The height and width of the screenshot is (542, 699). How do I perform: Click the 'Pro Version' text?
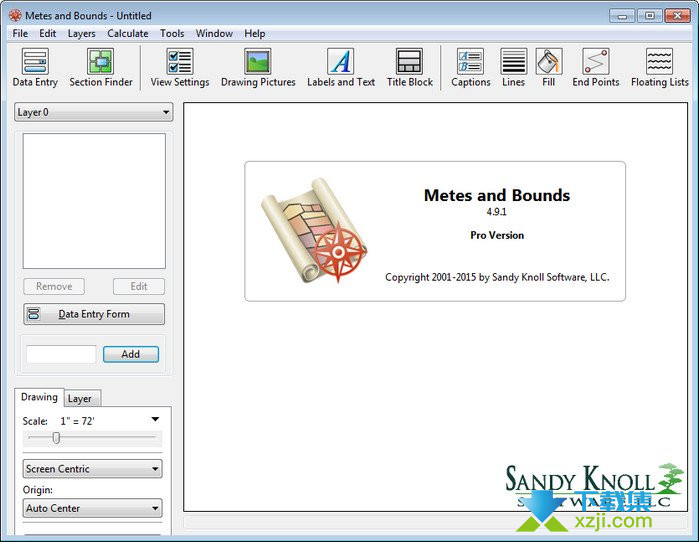[497, 235]
